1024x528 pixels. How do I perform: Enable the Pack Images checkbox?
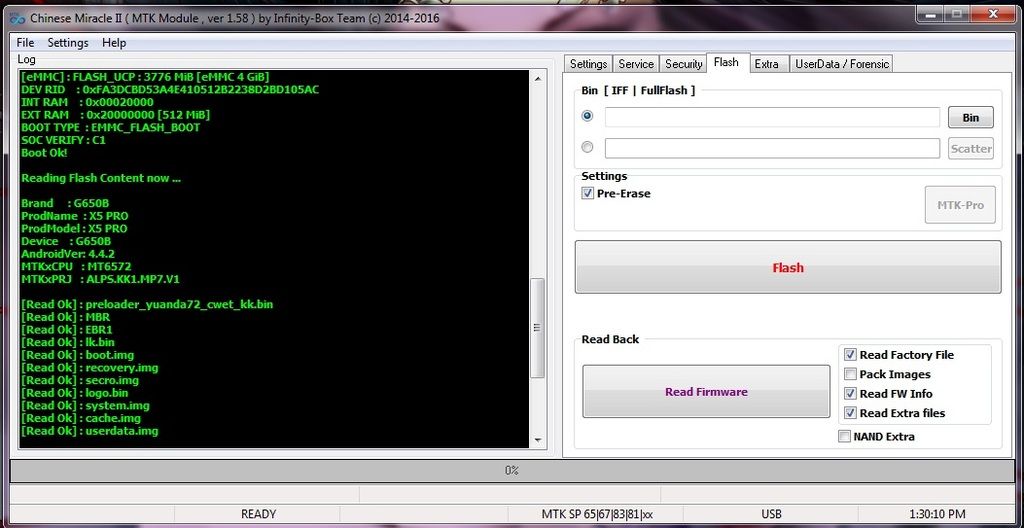(850, 374)
